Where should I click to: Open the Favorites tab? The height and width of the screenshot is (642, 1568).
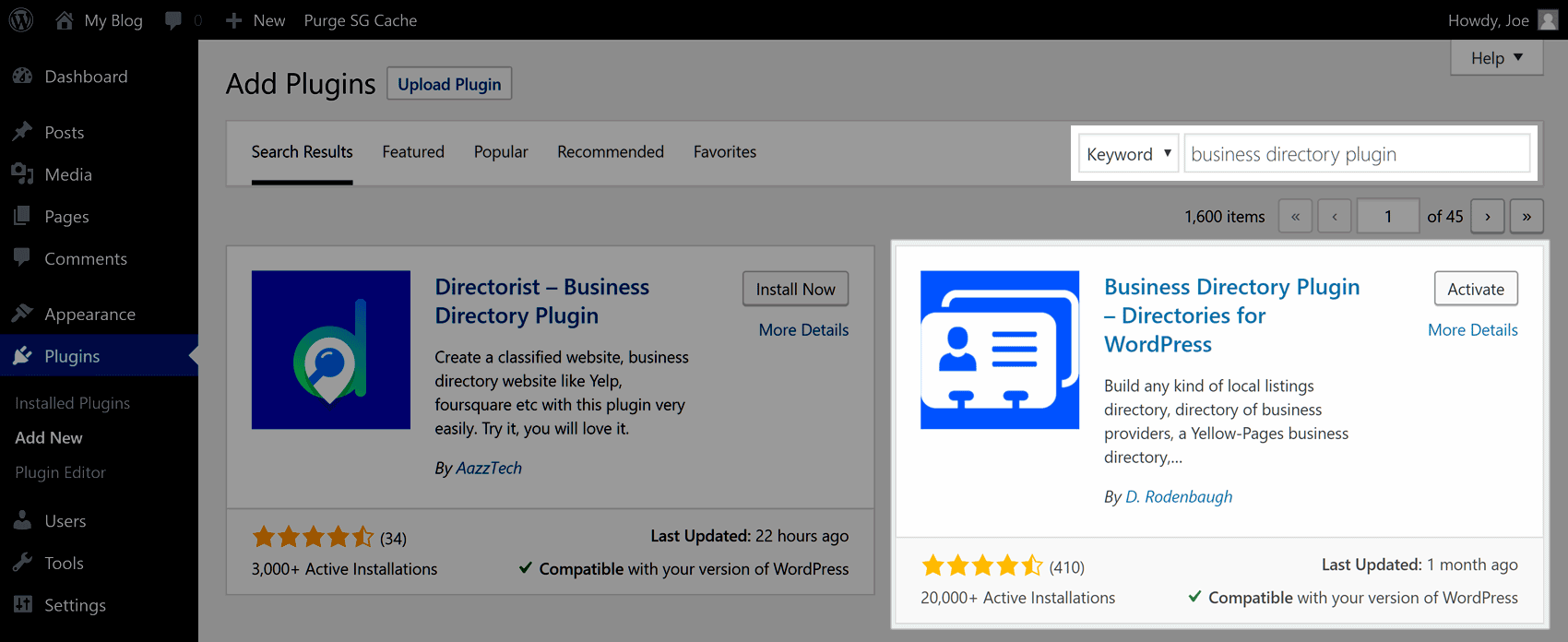725,152
